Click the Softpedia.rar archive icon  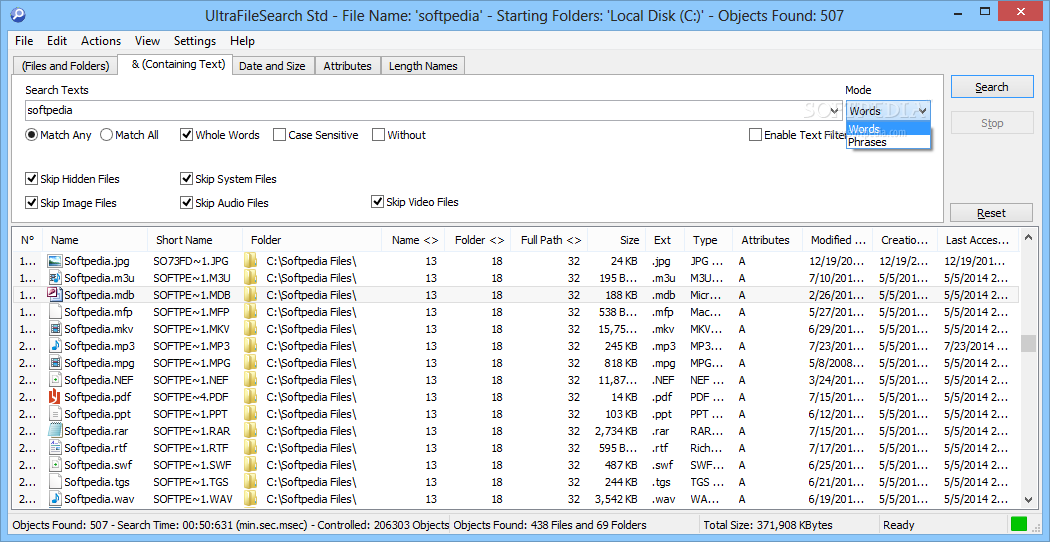coord(55,431)
